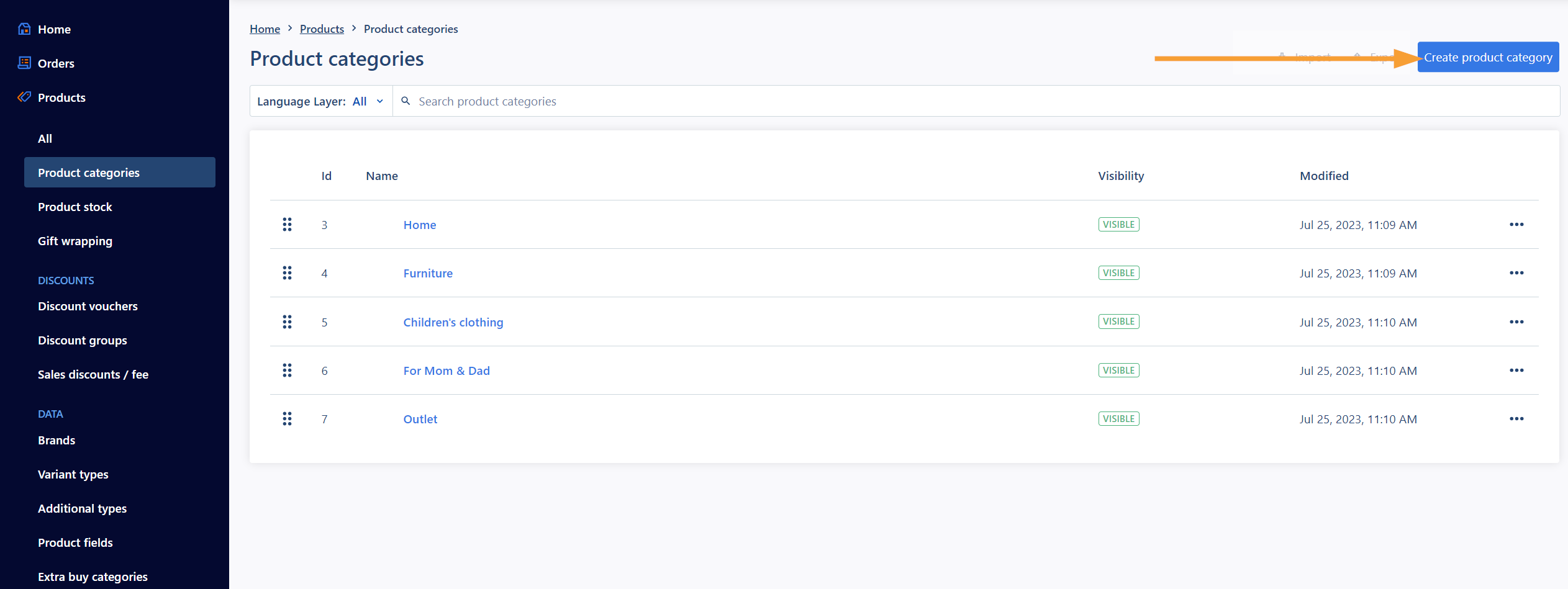
Task: Open Sales discounts / fee in sidebar
Action: [93, 374]
